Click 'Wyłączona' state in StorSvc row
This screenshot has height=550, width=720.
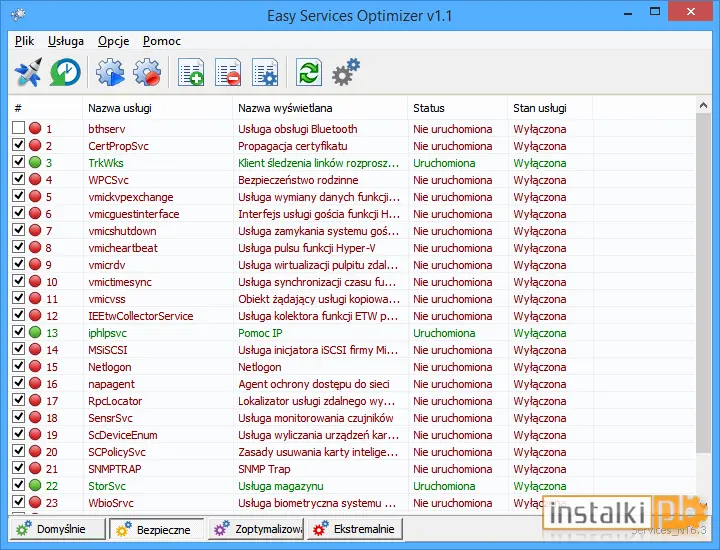pyautogui.click(x=540, y=486)
